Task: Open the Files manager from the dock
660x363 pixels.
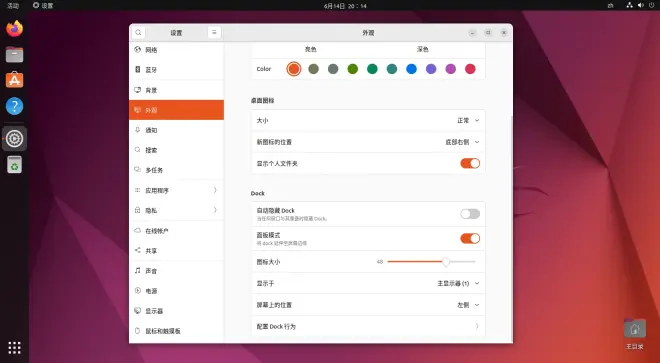Action: pos(14,54)
